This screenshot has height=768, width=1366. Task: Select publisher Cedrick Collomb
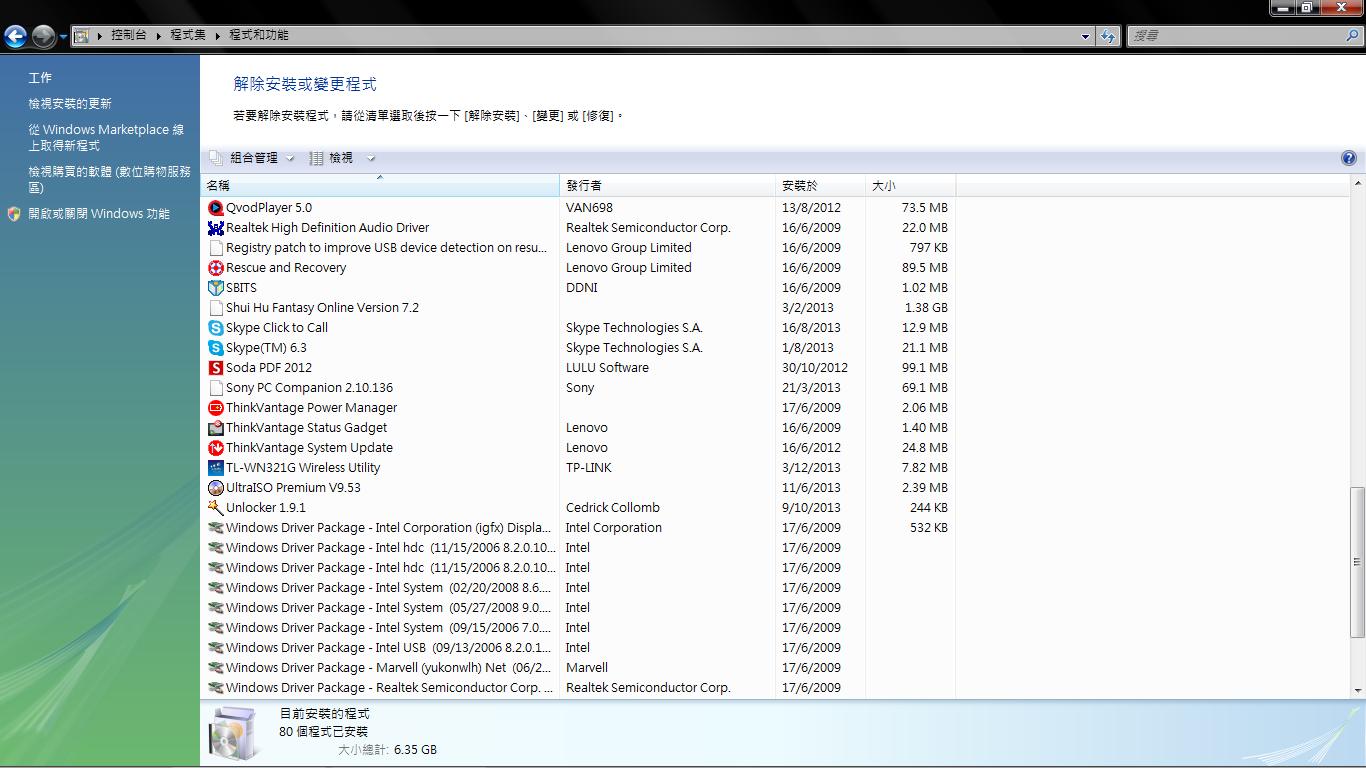pos(613,508)
